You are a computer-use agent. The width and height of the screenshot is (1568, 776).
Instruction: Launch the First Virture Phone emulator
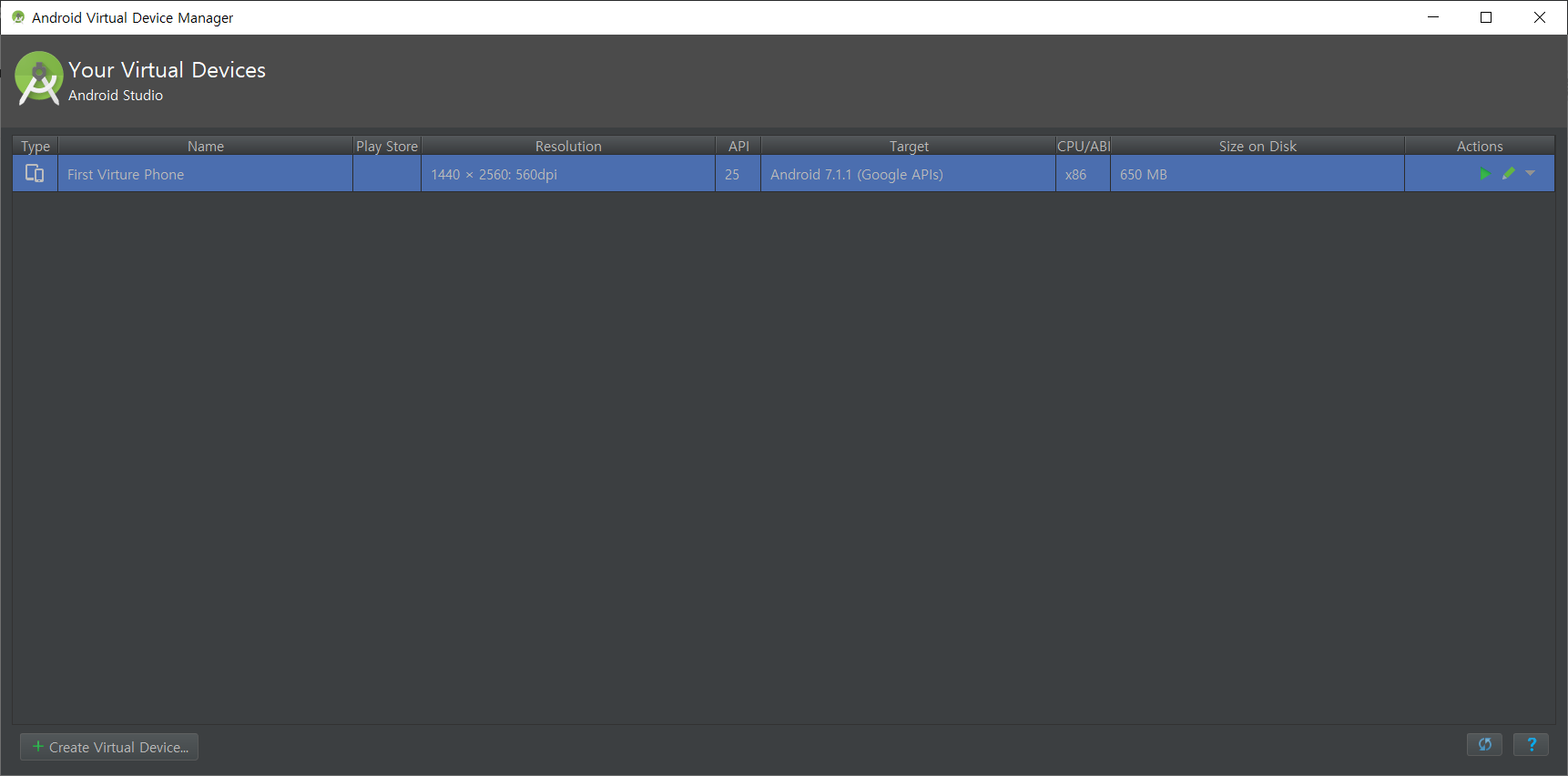(x=1484, y=174)
